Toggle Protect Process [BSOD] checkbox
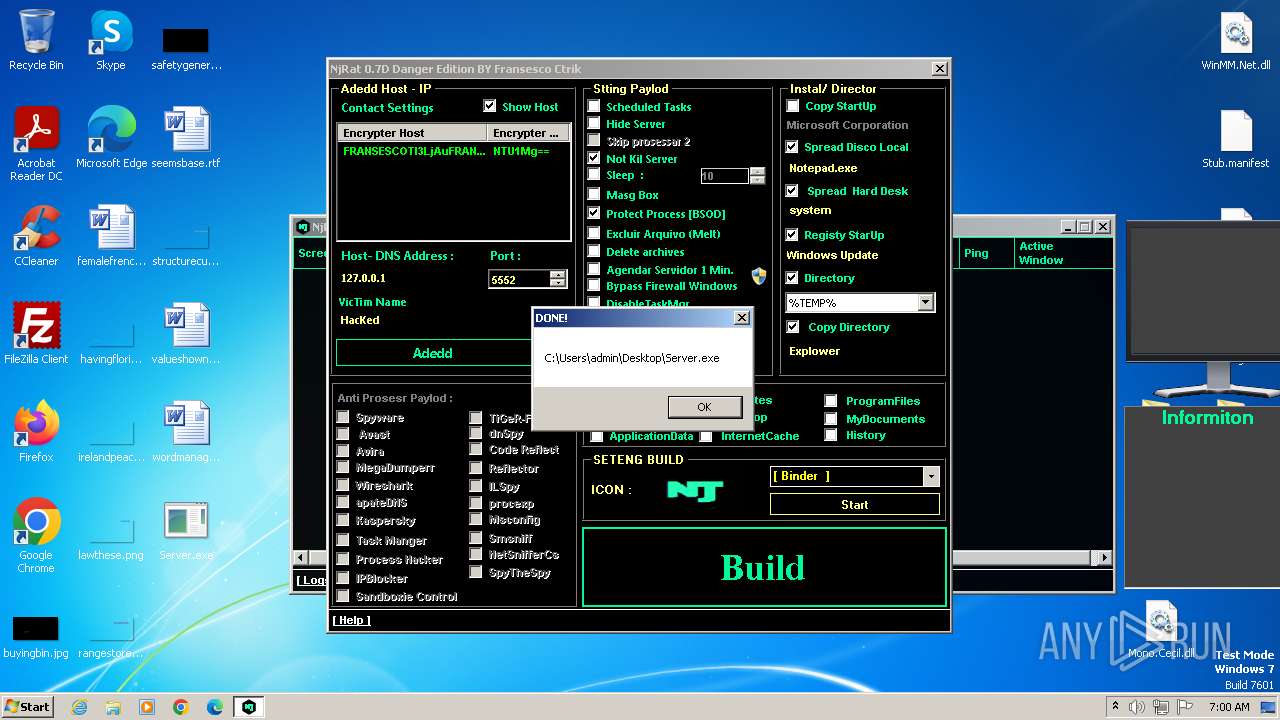Viewport: 1280px width, 720px height. (594, 213)
